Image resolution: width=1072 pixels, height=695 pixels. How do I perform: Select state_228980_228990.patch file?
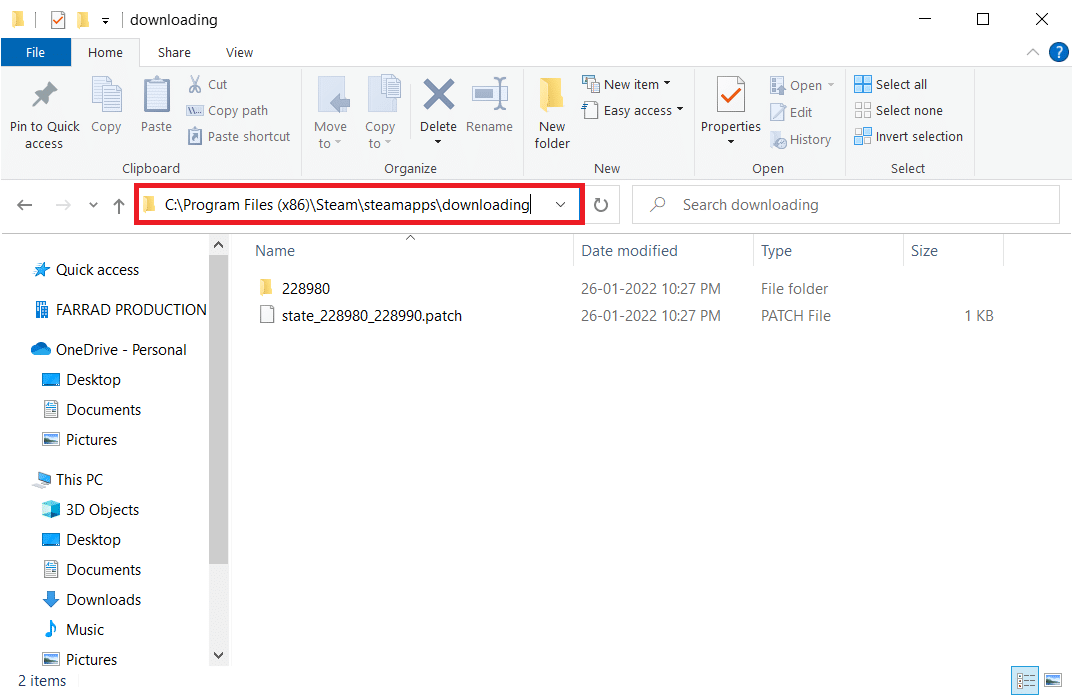pos(371,316)
